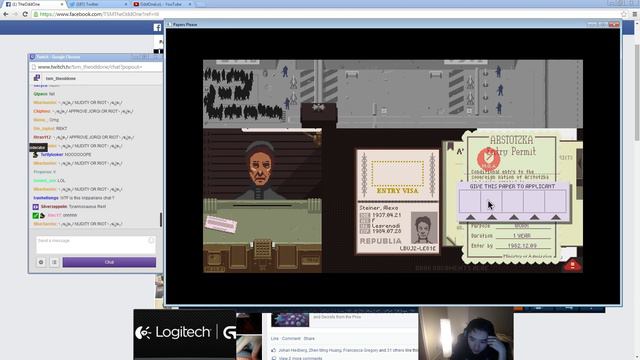This screenshot has width=640, height=360.
Task: Click the intercom speaker grille on the desk
Action: [x=262, y=249]
